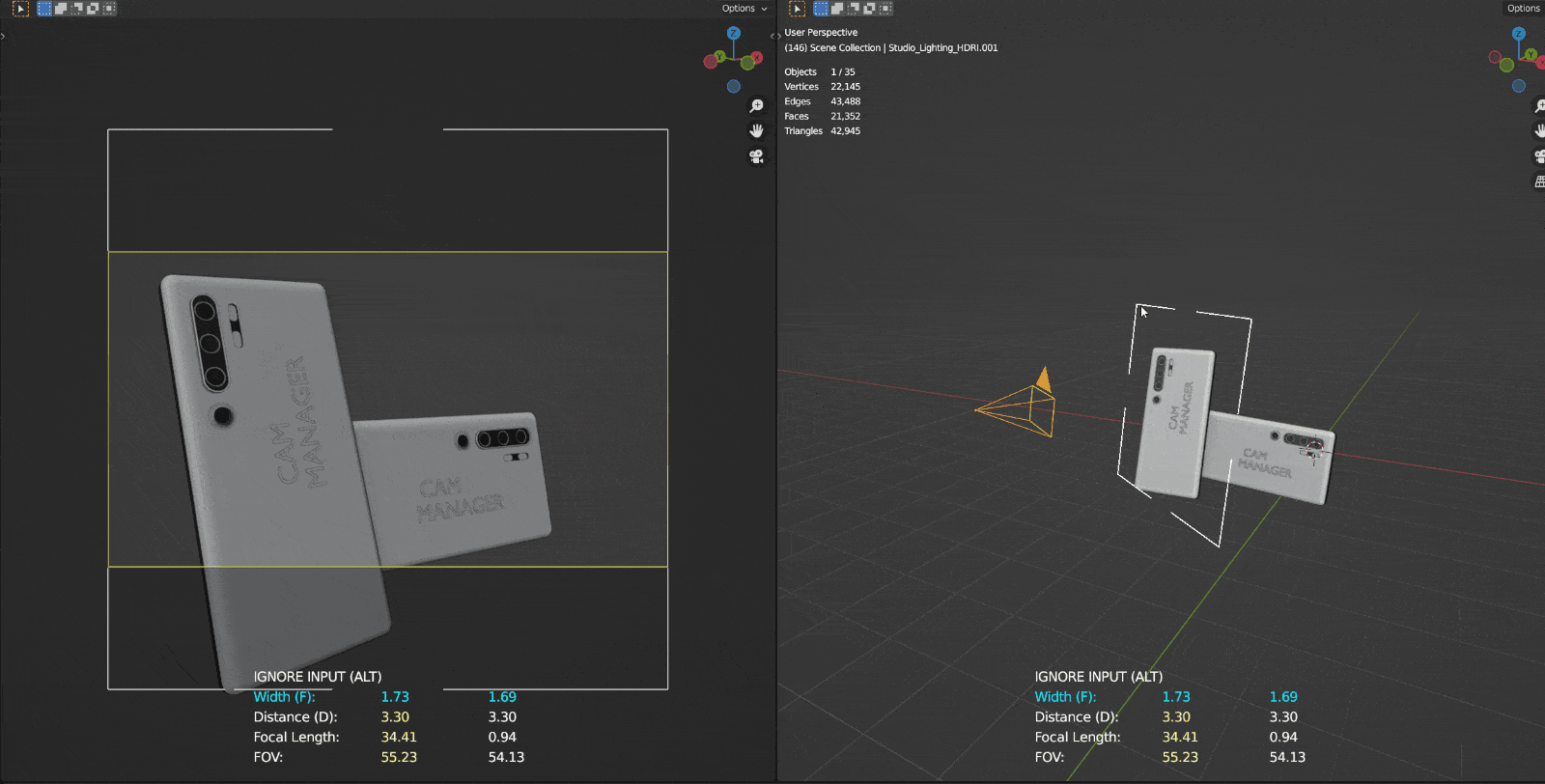Click the Width (F): label in right viewport

1065,697
